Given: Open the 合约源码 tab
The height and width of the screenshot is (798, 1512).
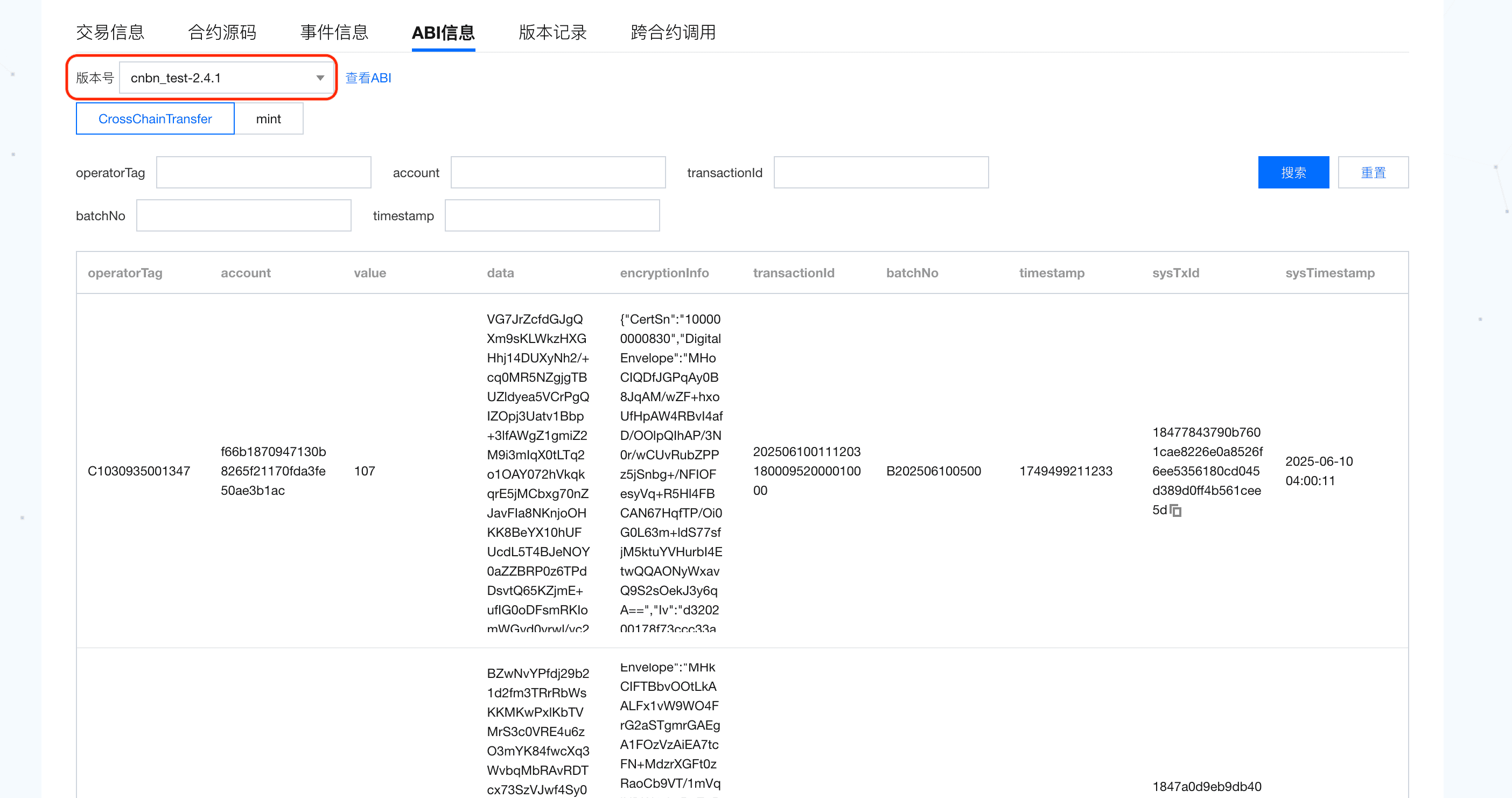Looking at the screenshot, I should (222, 32).
